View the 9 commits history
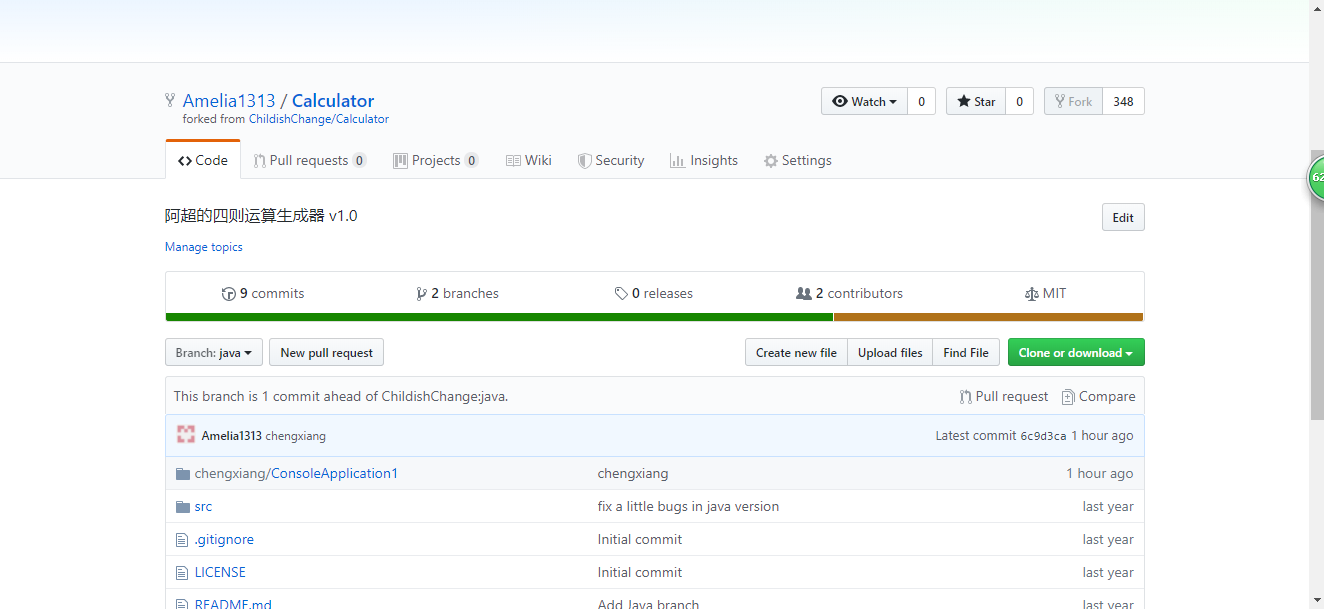This screenshot has width=1324, height=609. point(263,293)
